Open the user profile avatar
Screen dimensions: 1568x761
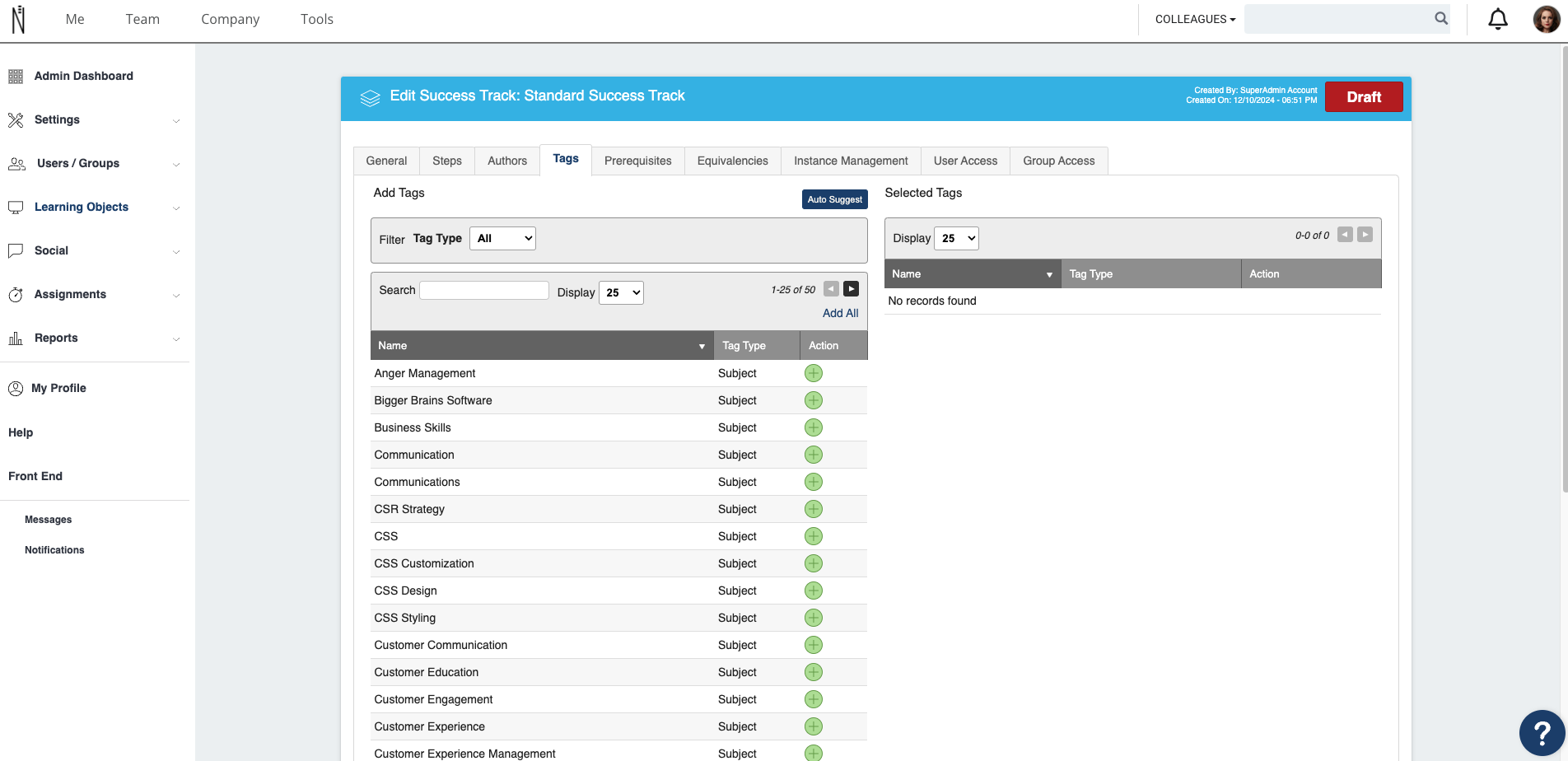1547,19
